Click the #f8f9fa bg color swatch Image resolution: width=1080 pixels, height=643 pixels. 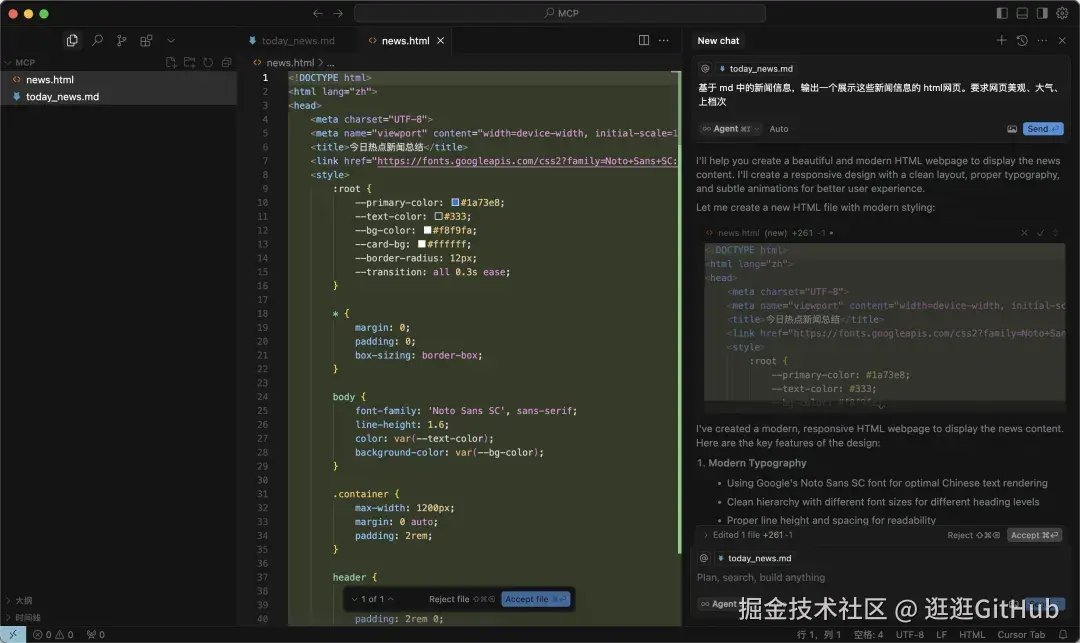[x=427, y=230]
